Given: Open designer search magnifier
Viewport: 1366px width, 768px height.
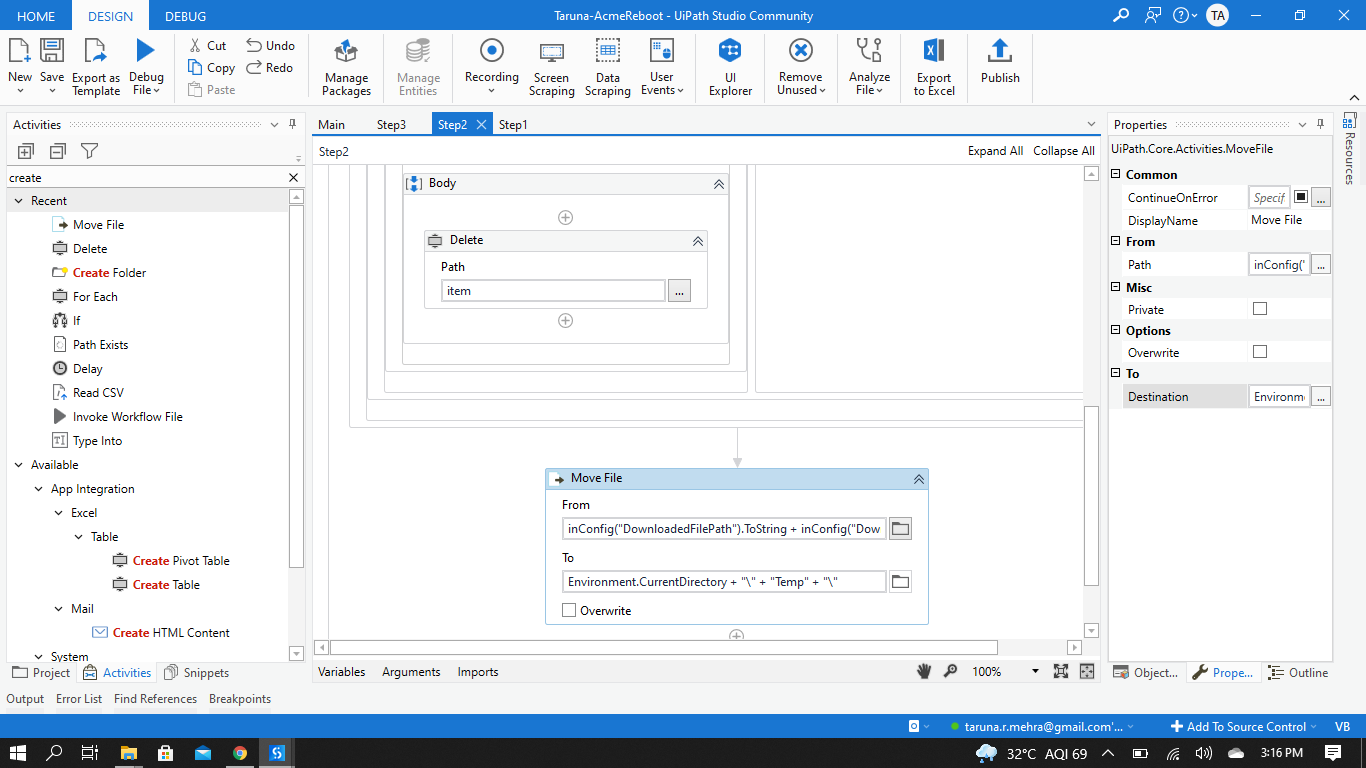Looking at the screenshot, I should tap(951, 672).
